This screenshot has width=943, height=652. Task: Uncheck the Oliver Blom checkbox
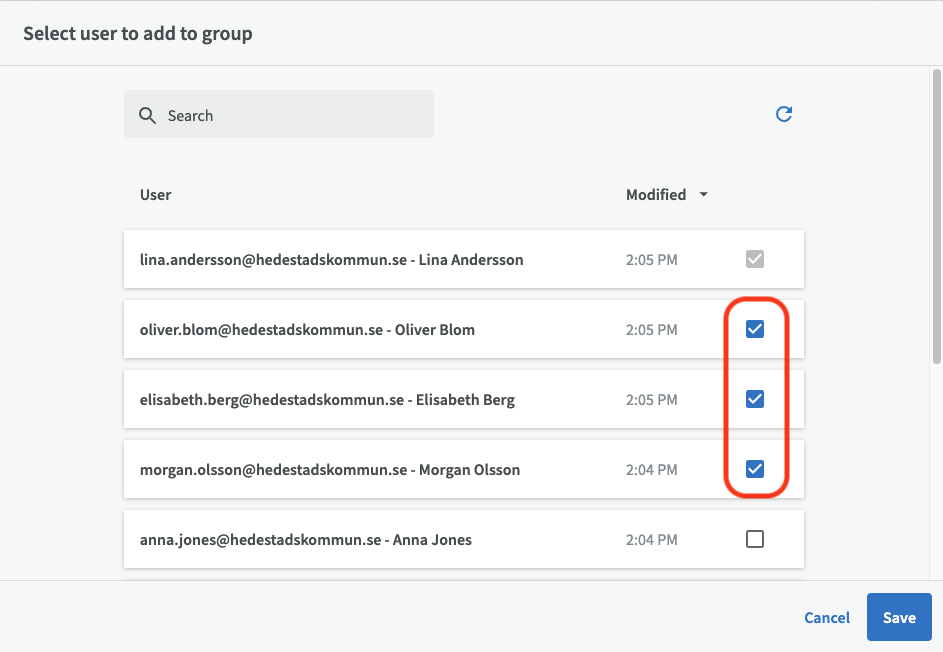click(x=755, y=329)
